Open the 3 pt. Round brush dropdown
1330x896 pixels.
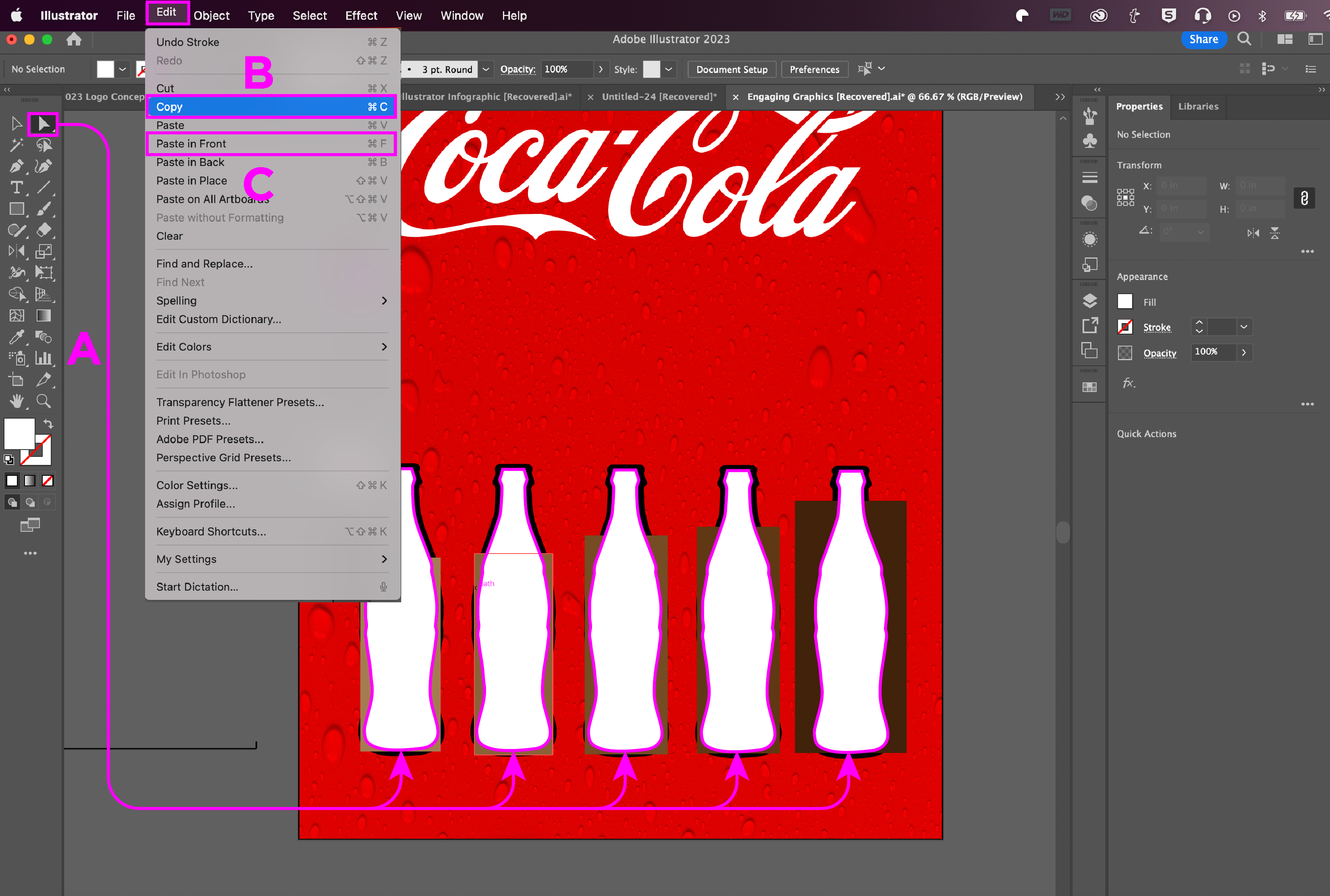pos(485,69)
